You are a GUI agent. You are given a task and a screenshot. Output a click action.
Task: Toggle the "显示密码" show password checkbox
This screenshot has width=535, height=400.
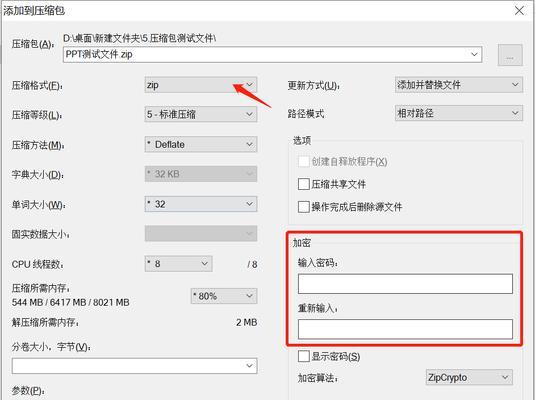[x=304, y=356]
